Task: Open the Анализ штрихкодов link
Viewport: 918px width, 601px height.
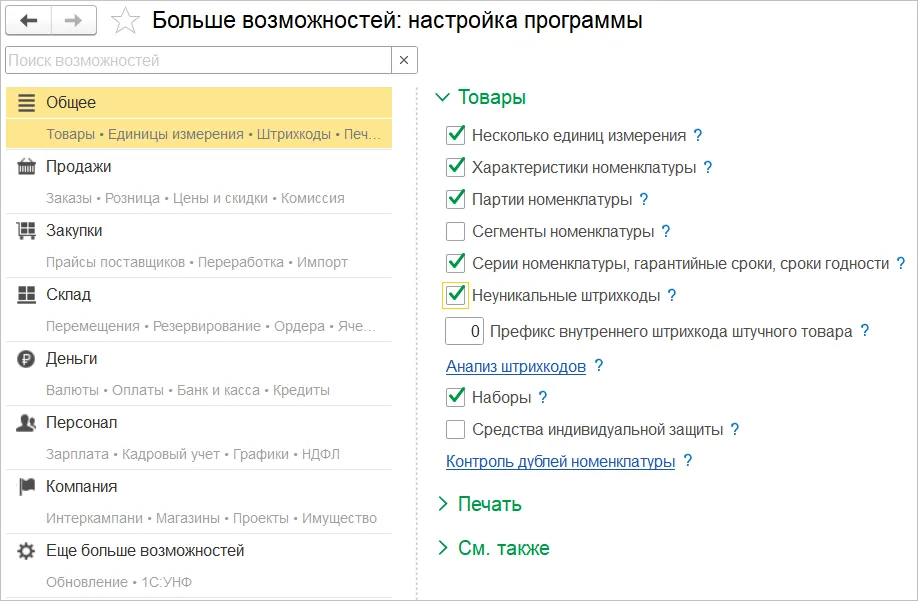Action: tap(516, 367)
